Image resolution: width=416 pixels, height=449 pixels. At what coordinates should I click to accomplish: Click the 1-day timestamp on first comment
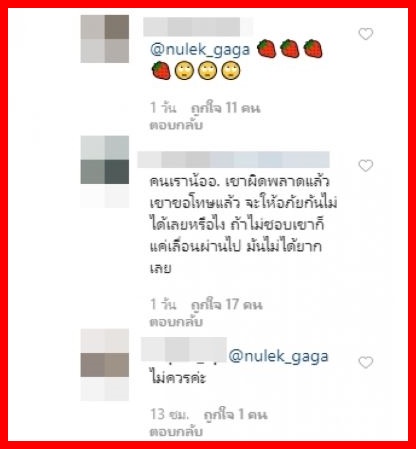(x=163, y=108)
